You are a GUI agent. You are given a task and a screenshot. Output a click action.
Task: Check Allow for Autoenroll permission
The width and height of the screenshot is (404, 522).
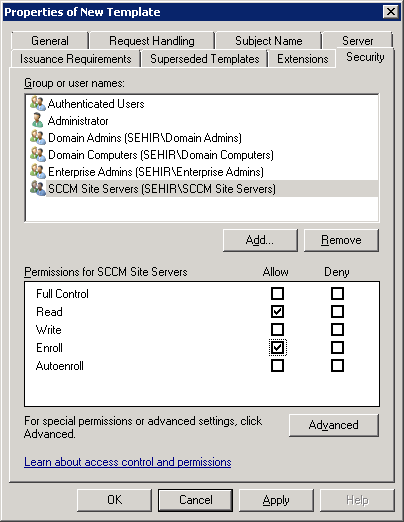coord(277,366)
